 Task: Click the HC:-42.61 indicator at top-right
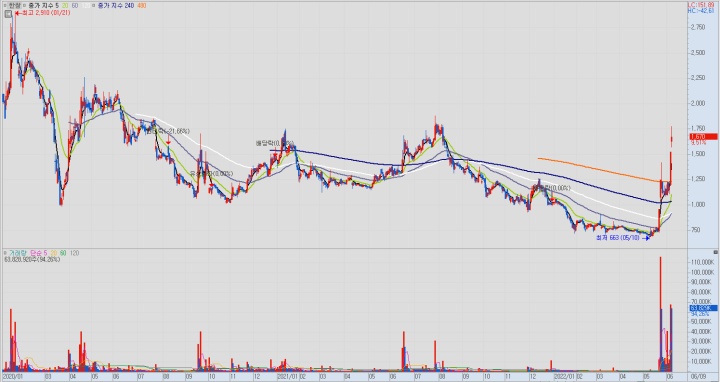701,11
